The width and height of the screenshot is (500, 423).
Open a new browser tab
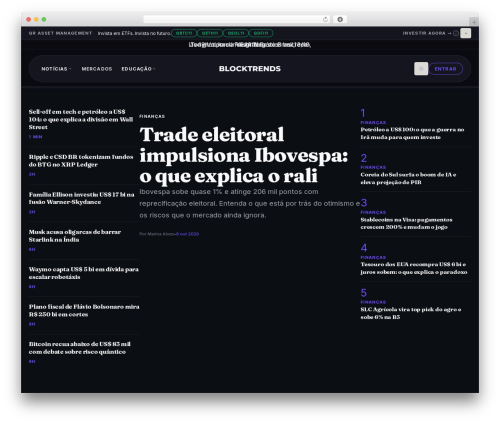tap(474, 22)
